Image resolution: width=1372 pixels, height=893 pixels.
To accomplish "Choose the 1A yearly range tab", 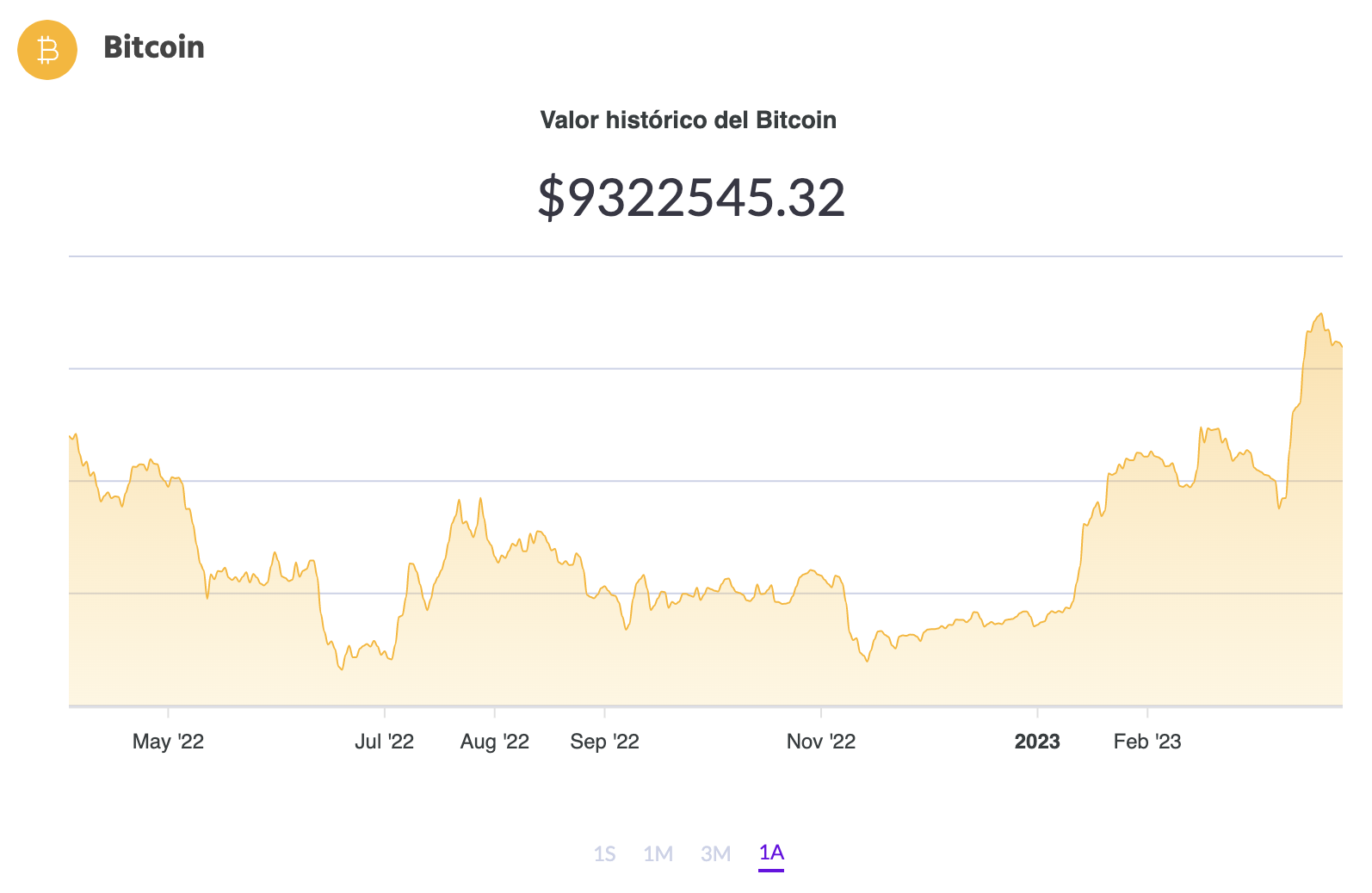I will click(x=771, y=853).
